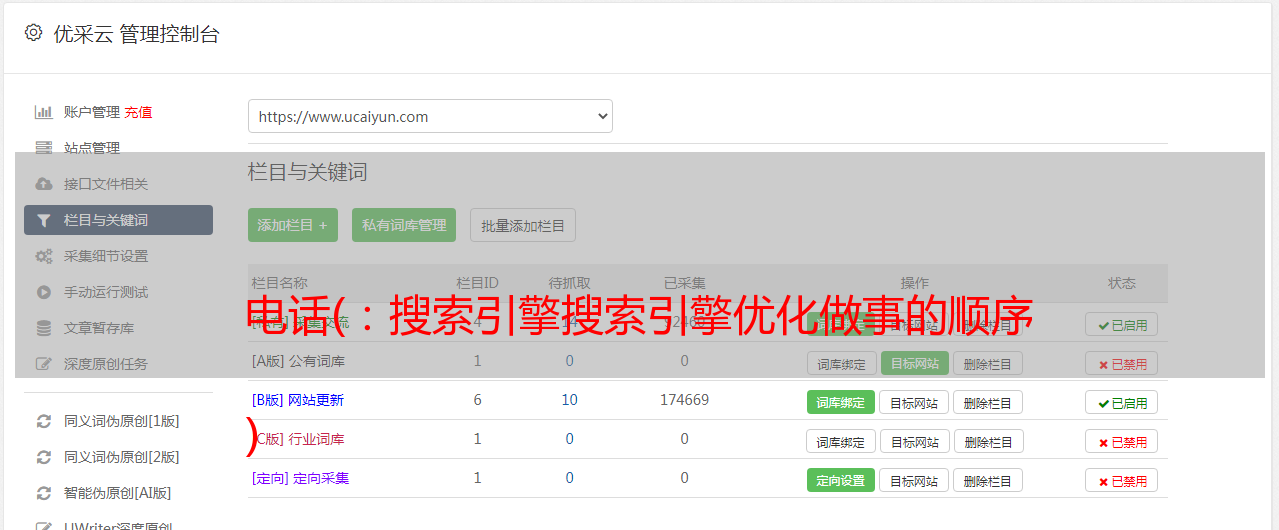The image size is (1279, 530).
Task: Click refresh icon beside 同义词伪原创[2版]
Action: (x=43, y=457)
